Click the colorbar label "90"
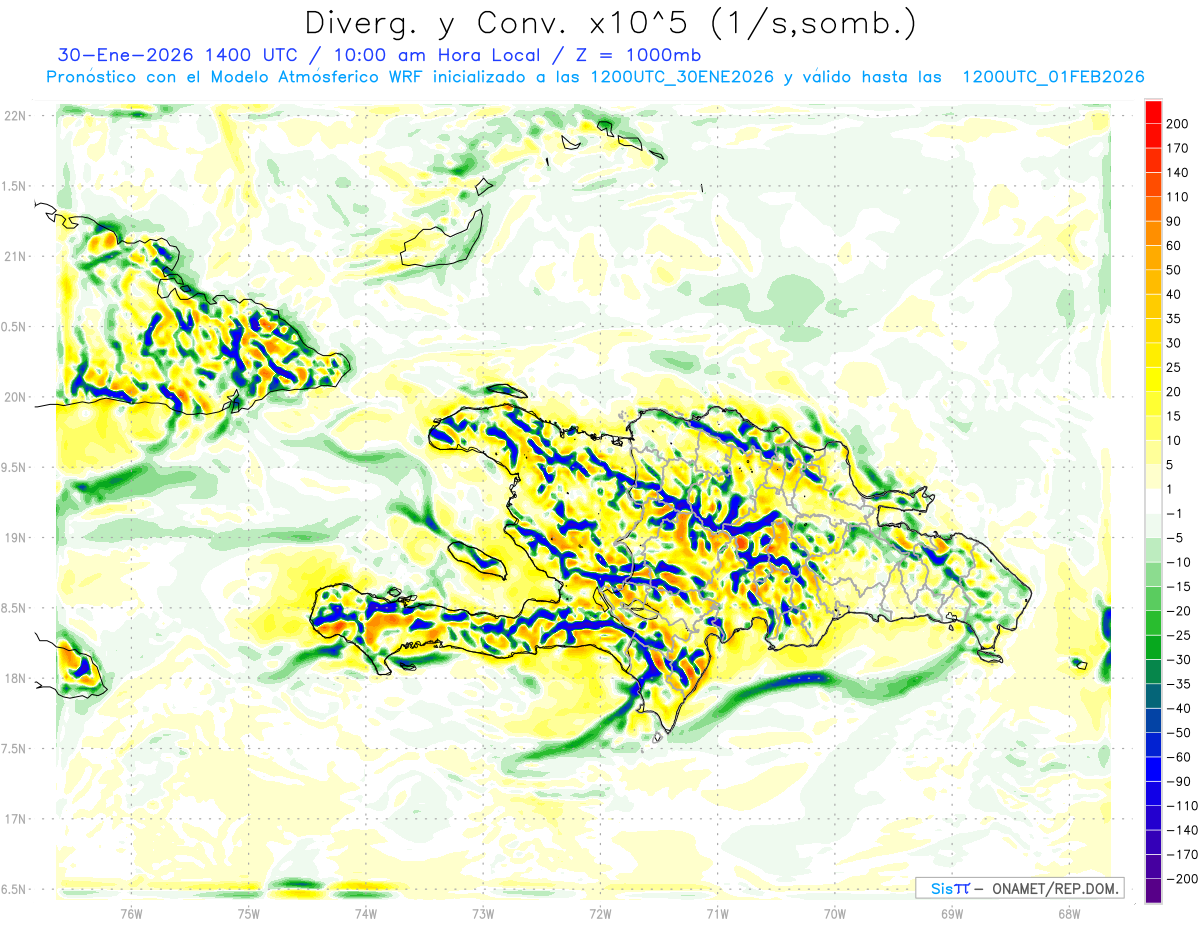1200x927 pixels. point(1174,221)
